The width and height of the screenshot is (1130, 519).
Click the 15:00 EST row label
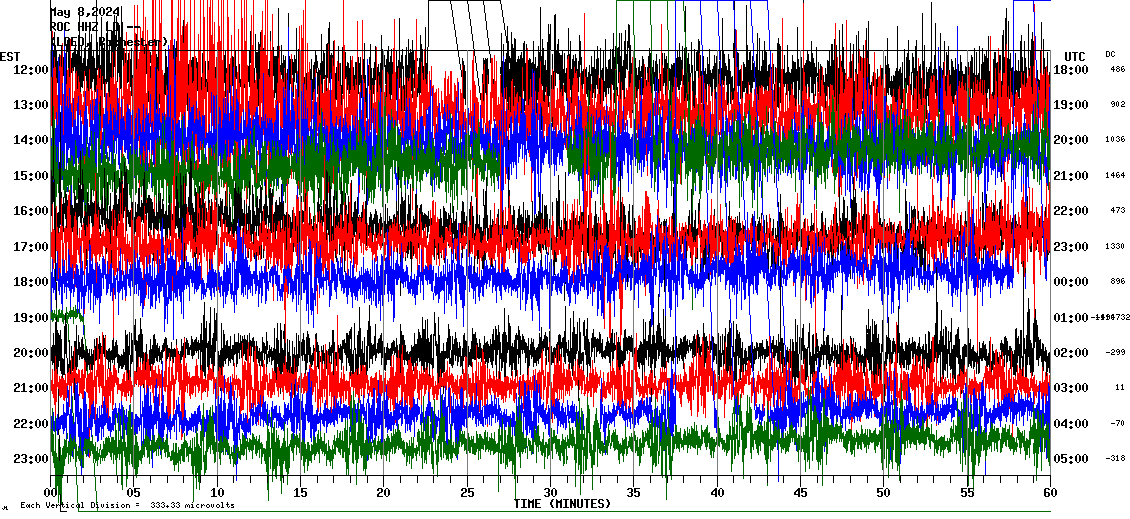31,175
